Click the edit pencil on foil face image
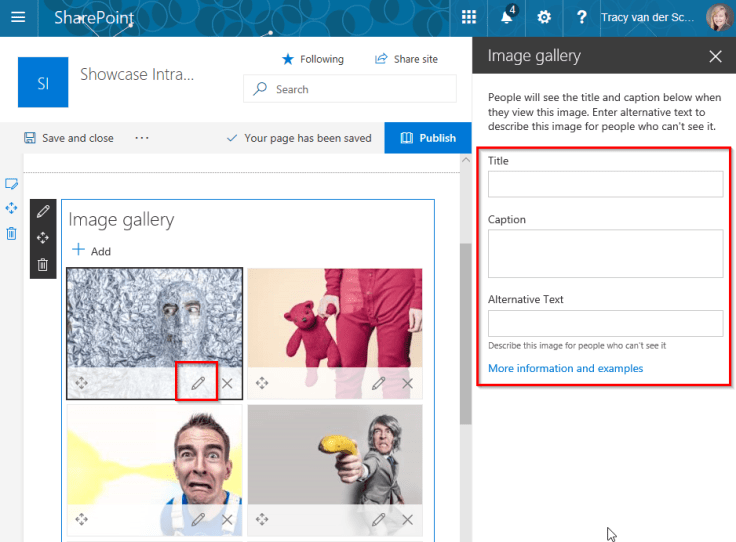Image resolution: width=736 pixels, height=542 pixels. tap(198, 383)
